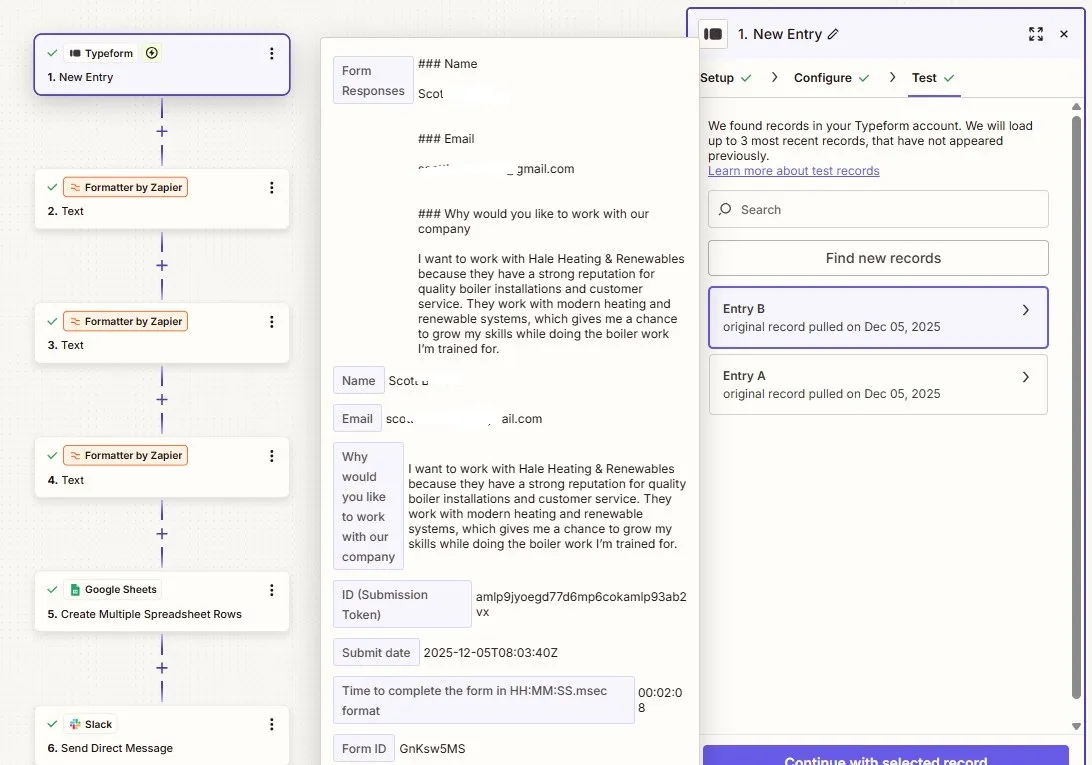The height and width of the screenshot is (765, 1092).
Task: Click the Email field label
Action: point(357,419)
